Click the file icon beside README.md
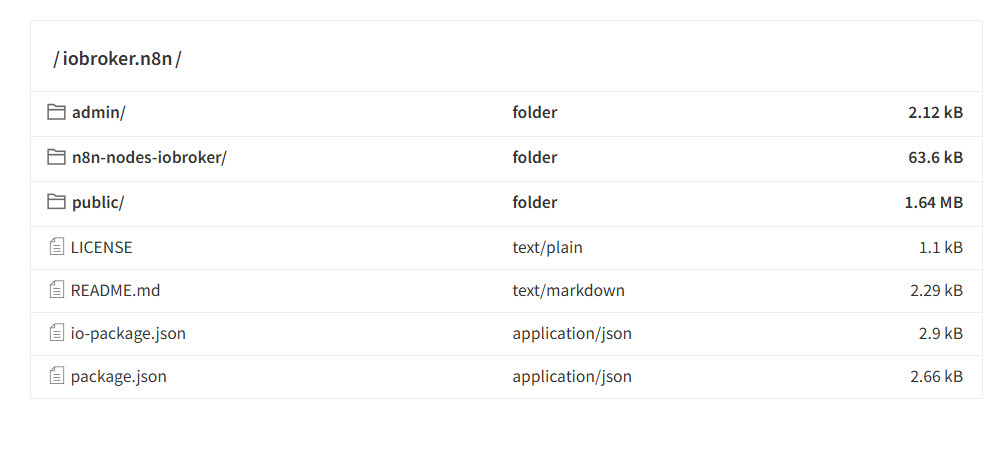 pos(56,290)
